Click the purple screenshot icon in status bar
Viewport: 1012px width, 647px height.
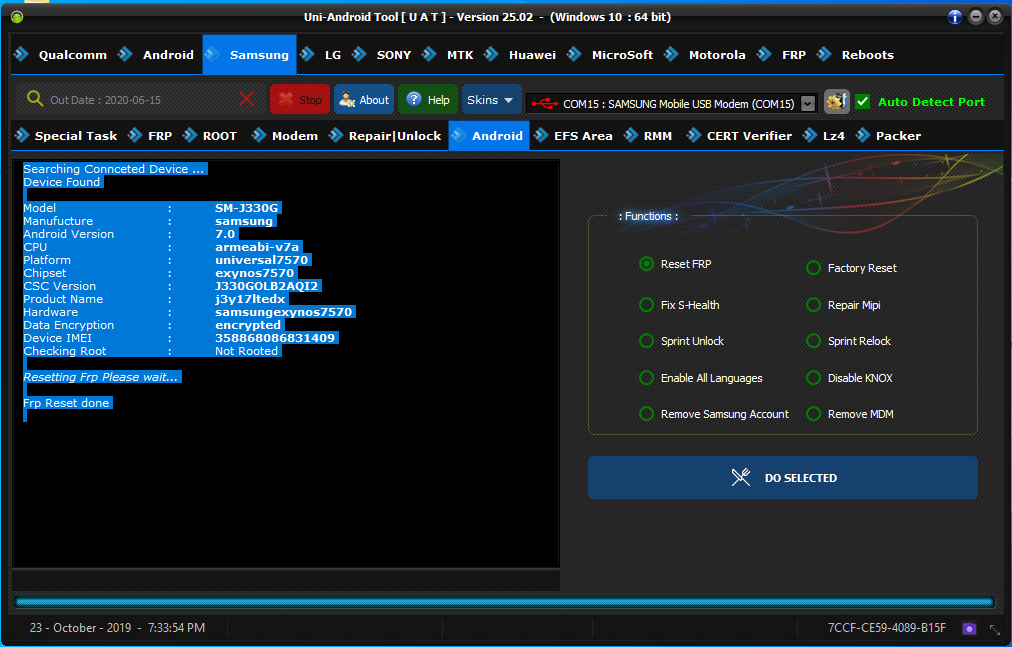(x=969, y=628)
